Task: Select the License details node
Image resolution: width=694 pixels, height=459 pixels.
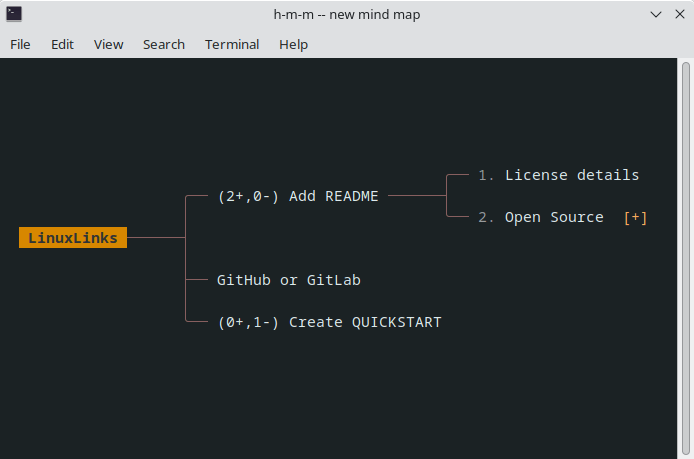Action: 571,175
